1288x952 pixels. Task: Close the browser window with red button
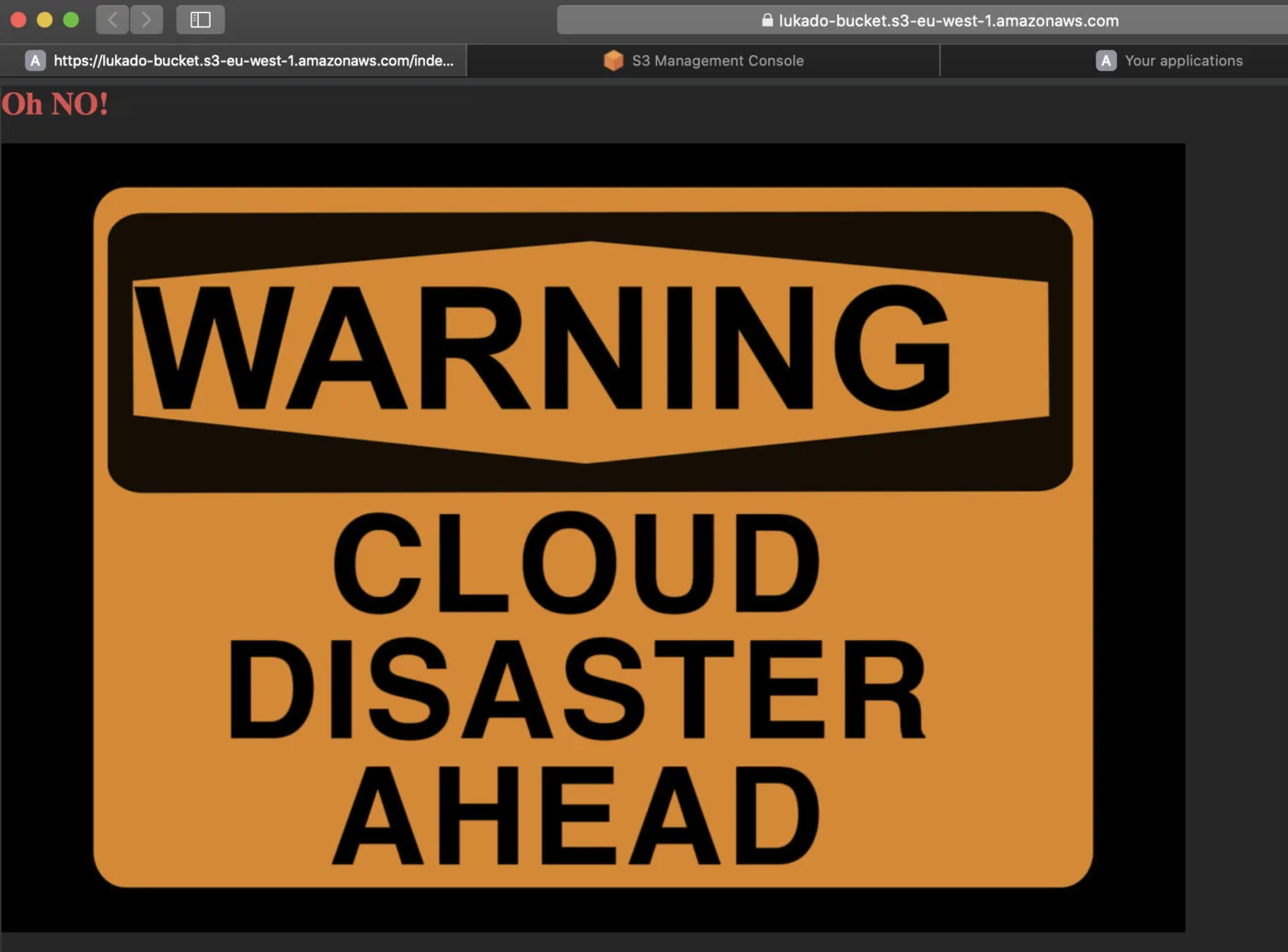click(x=18, y=19)
